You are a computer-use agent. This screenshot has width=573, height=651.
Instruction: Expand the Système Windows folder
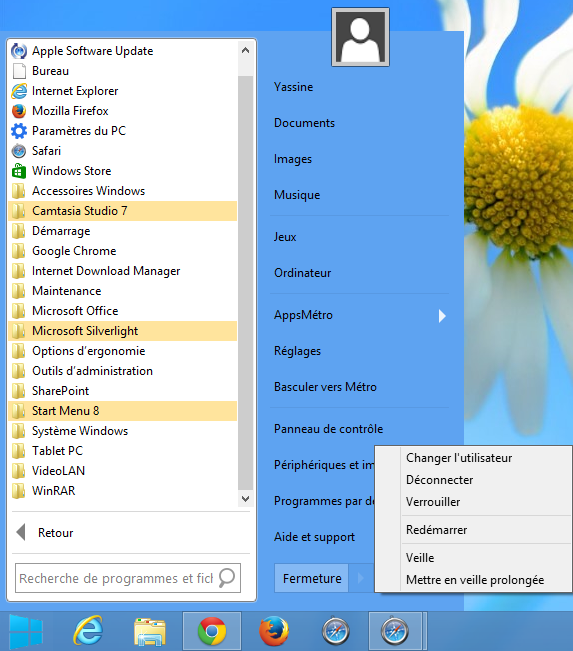coord(122,431)
